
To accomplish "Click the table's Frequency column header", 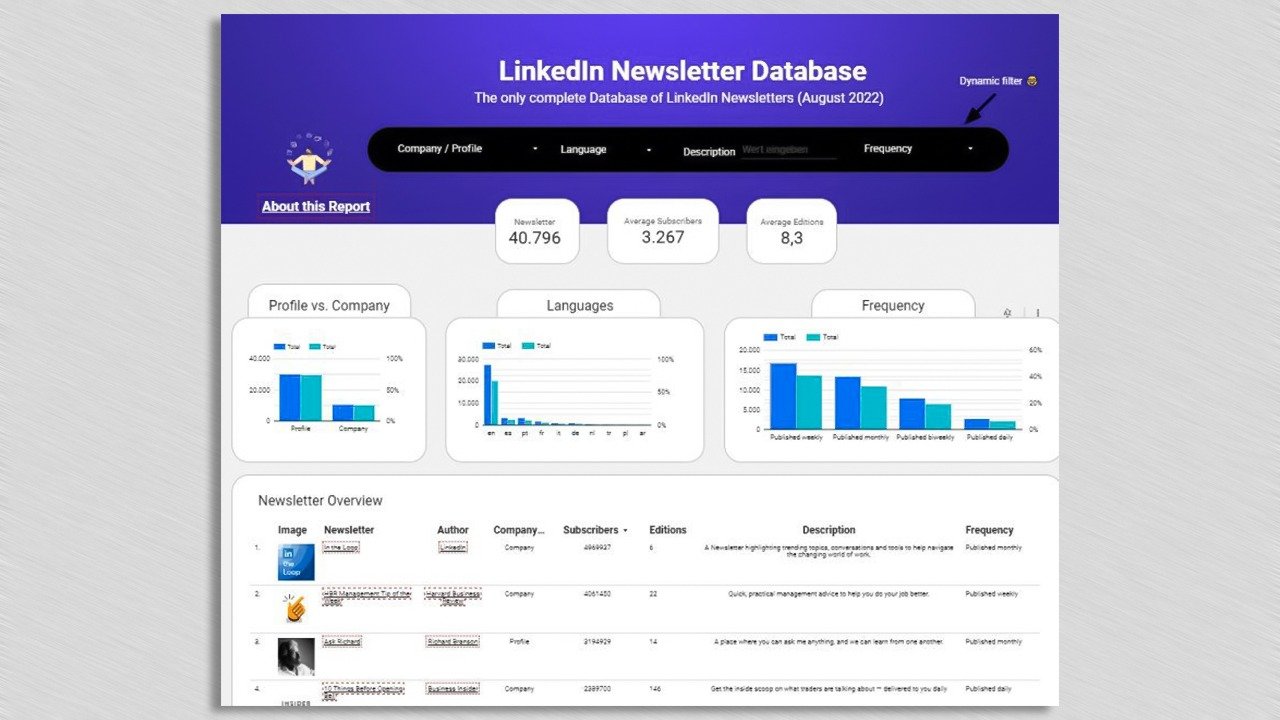I will tap(989, 530).
